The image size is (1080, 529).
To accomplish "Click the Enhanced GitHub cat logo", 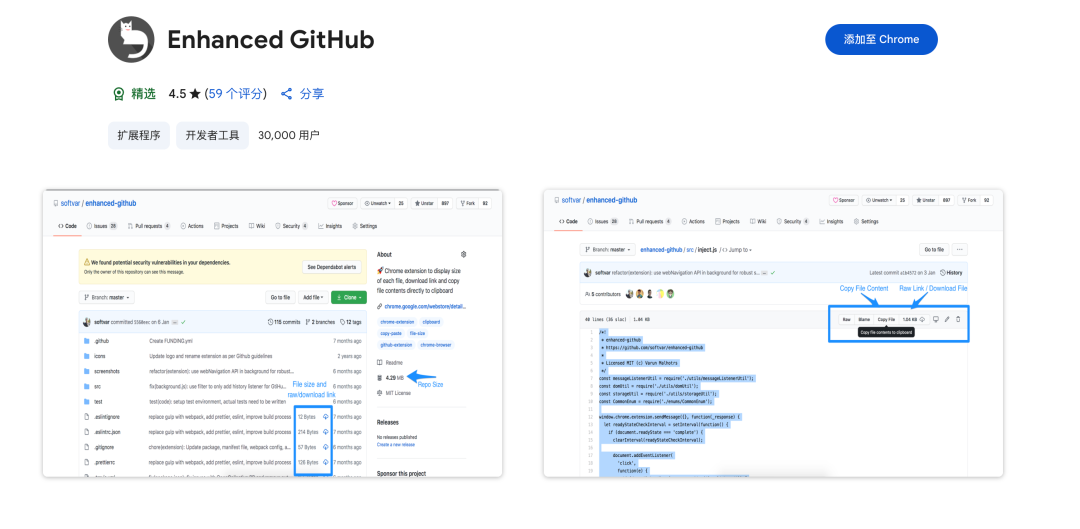I will pos(131,39).
